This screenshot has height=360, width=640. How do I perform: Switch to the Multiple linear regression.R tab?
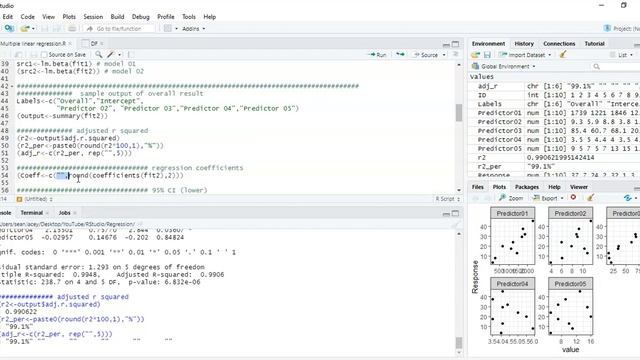pos(33,43)
